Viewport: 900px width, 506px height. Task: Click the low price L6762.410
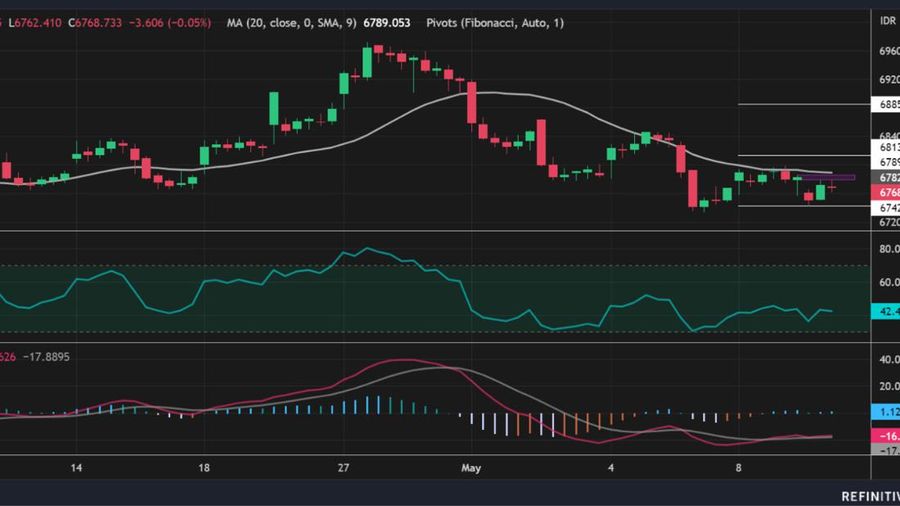34,23
